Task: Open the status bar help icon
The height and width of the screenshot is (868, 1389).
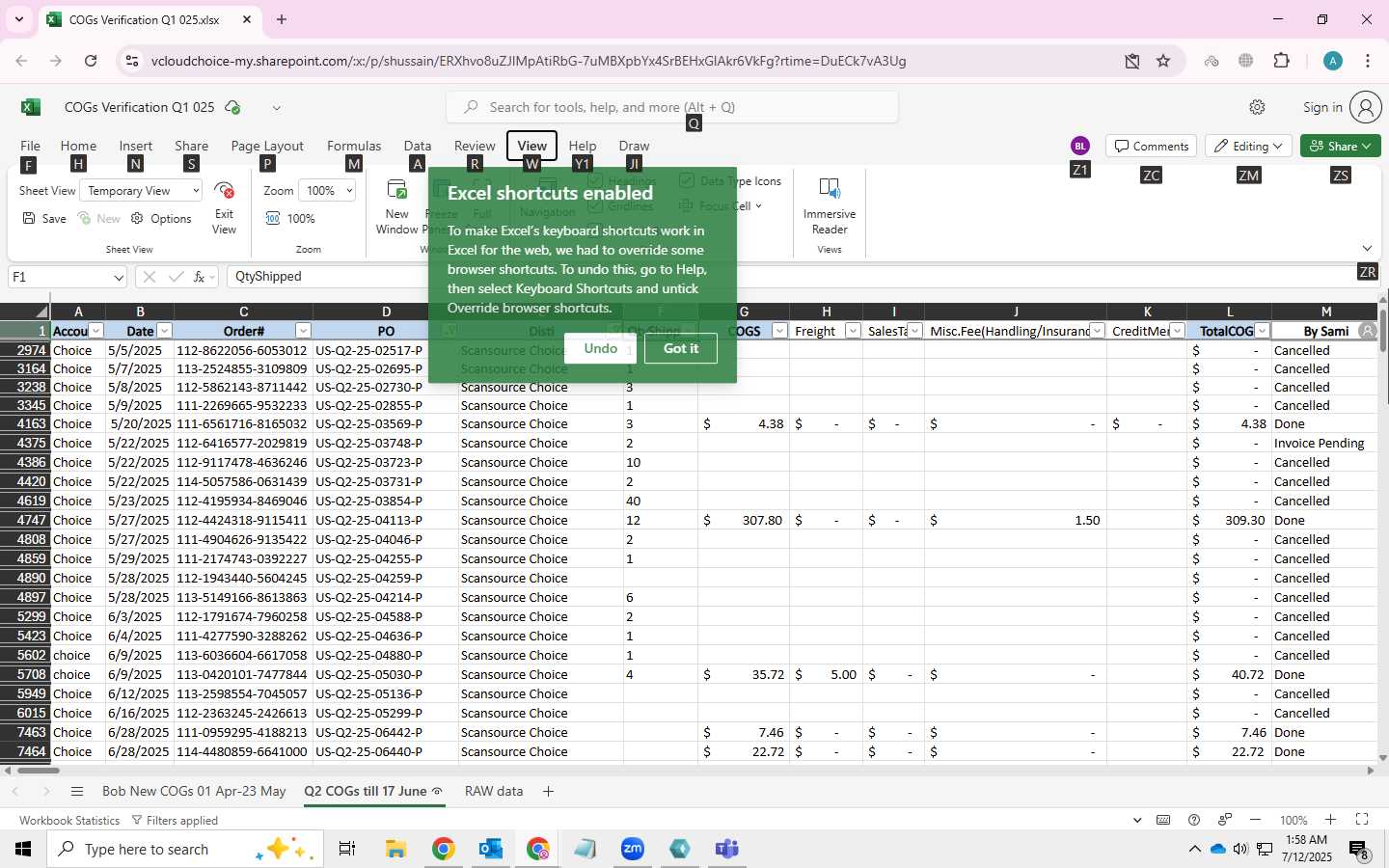Action: 1194,820
